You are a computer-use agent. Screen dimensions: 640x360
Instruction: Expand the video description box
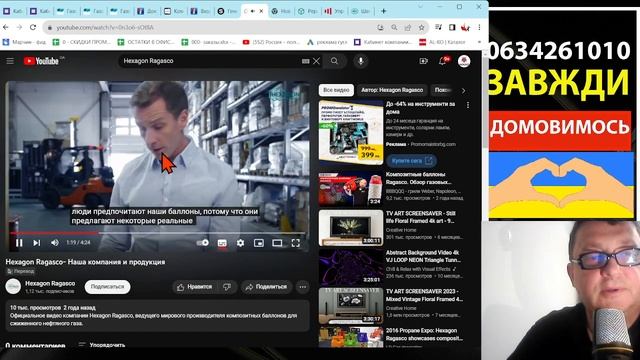tap(158, 316)
